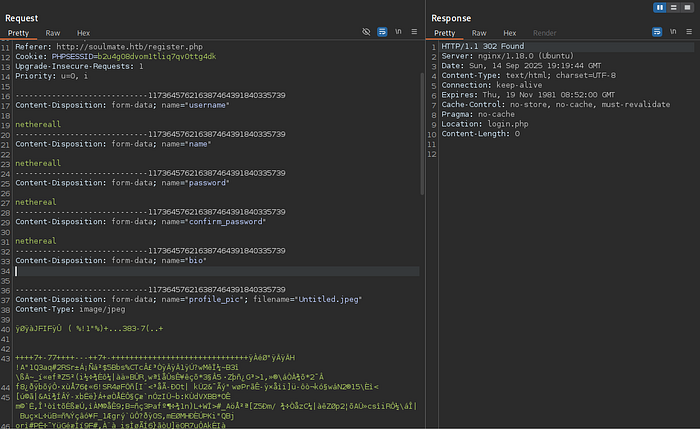Image resolution: width=700 pixels, height=430 pixels.
Task: Click filename "Untitled.jpeg" text
Action: pos(329,300)
